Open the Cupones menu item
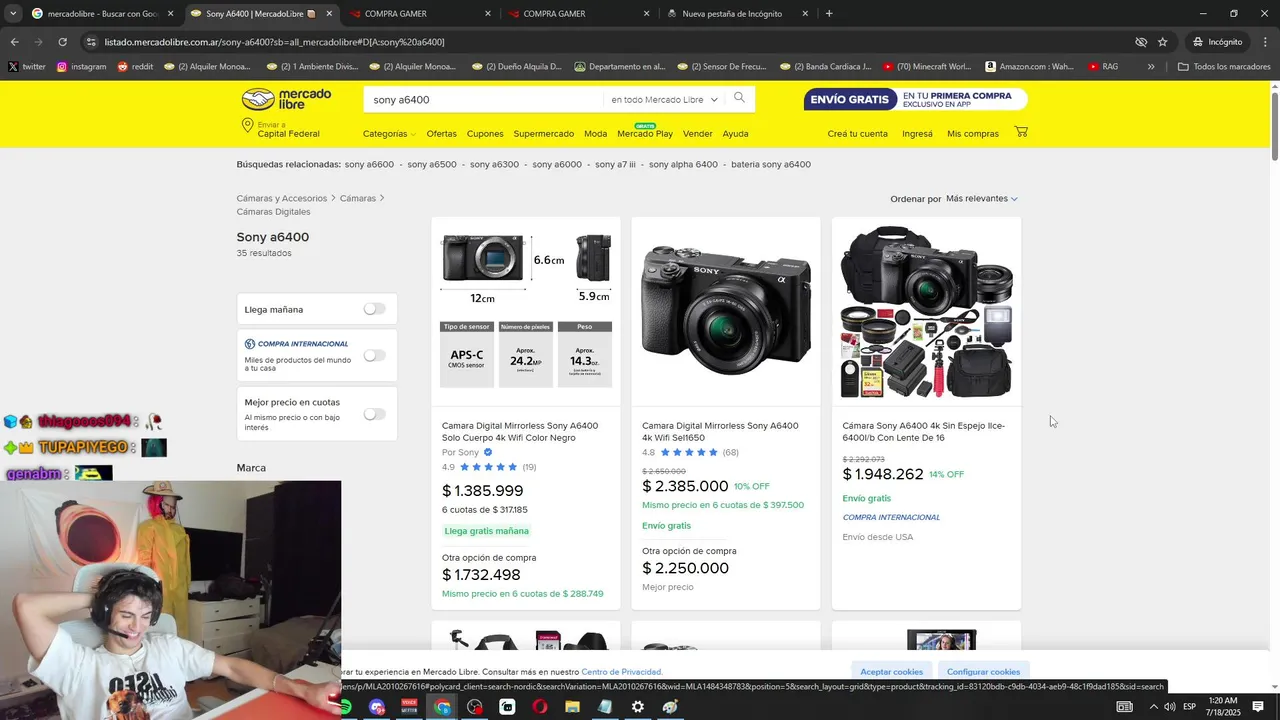 pyautogui.click(x=485, y=134)
